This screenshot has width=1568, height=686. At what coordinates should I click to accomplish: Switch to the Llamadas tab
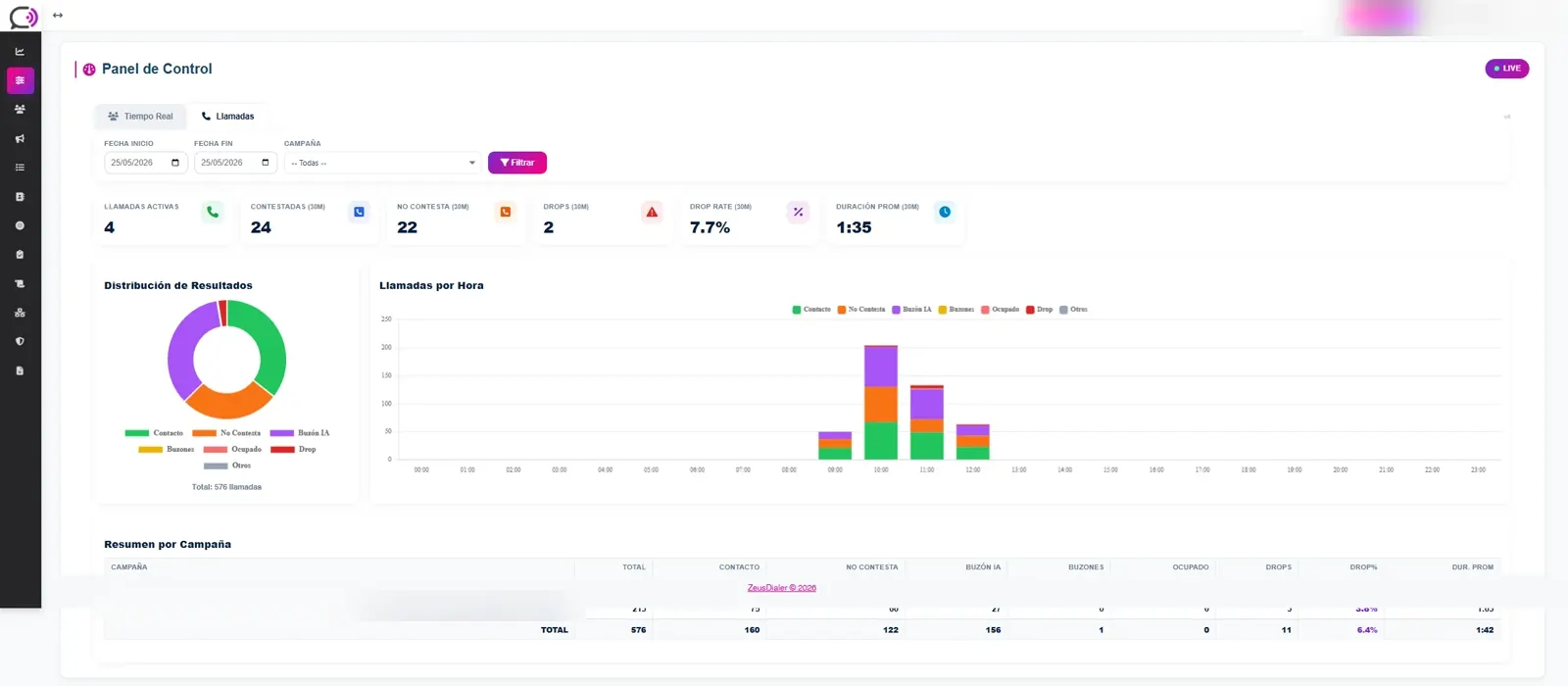click(227, 117)
